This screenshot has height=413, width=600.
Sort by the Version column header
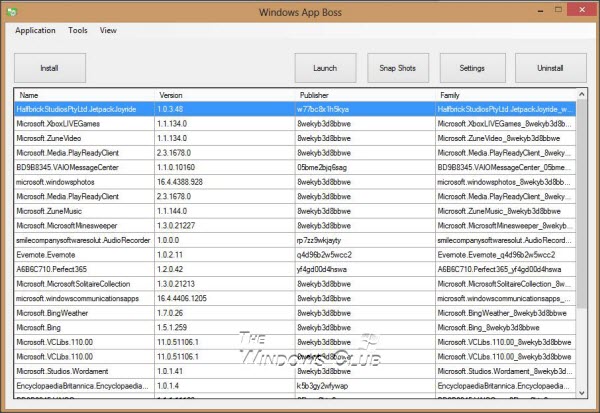(225, 95)
